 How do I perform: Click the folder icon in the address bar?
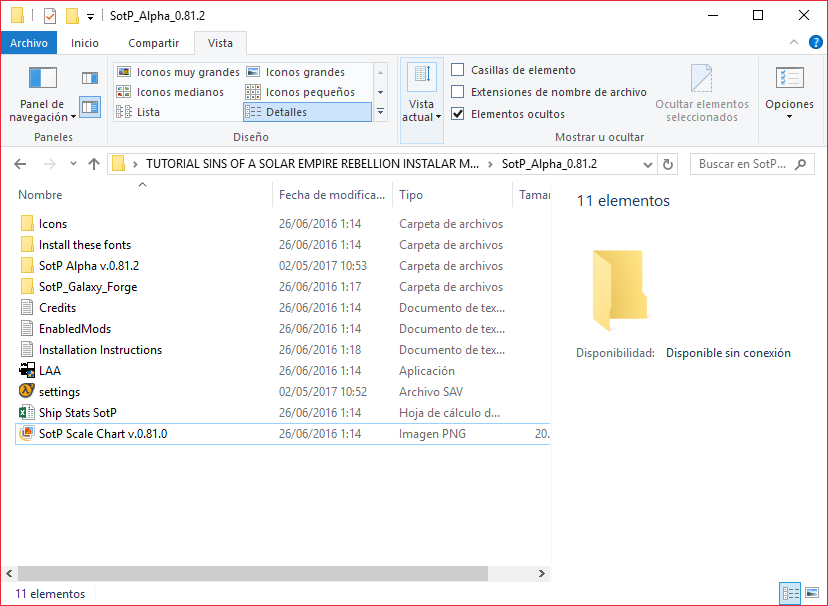(x=119, y=164)
